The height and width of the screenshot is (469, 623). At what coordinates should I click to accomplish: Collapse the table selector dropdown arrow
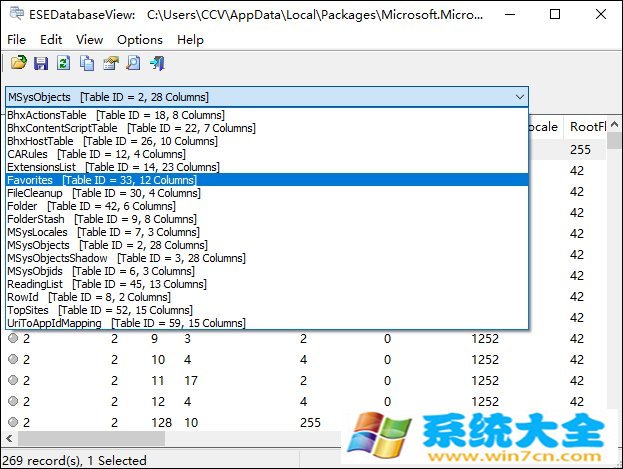(520, 97)
